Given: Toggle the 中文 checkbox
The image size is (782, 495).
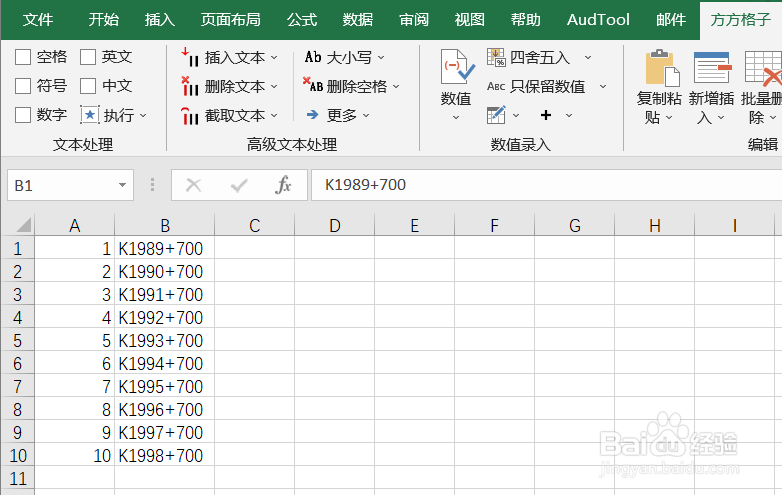Looking at the screenshot, I should (x=88, y=86).
